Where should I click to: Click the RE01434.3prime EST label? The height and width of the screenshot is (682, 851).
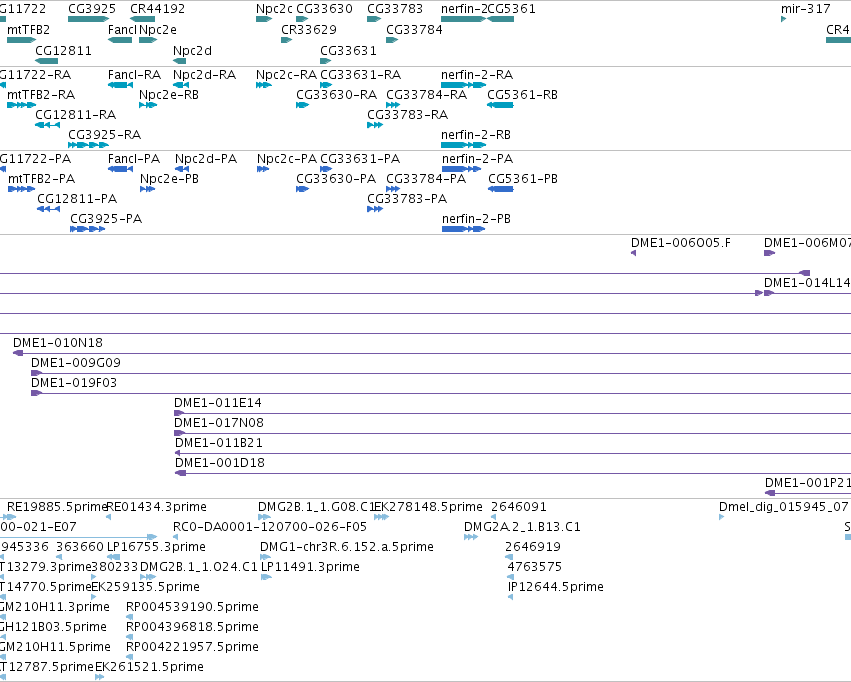[x=157, y=507]
